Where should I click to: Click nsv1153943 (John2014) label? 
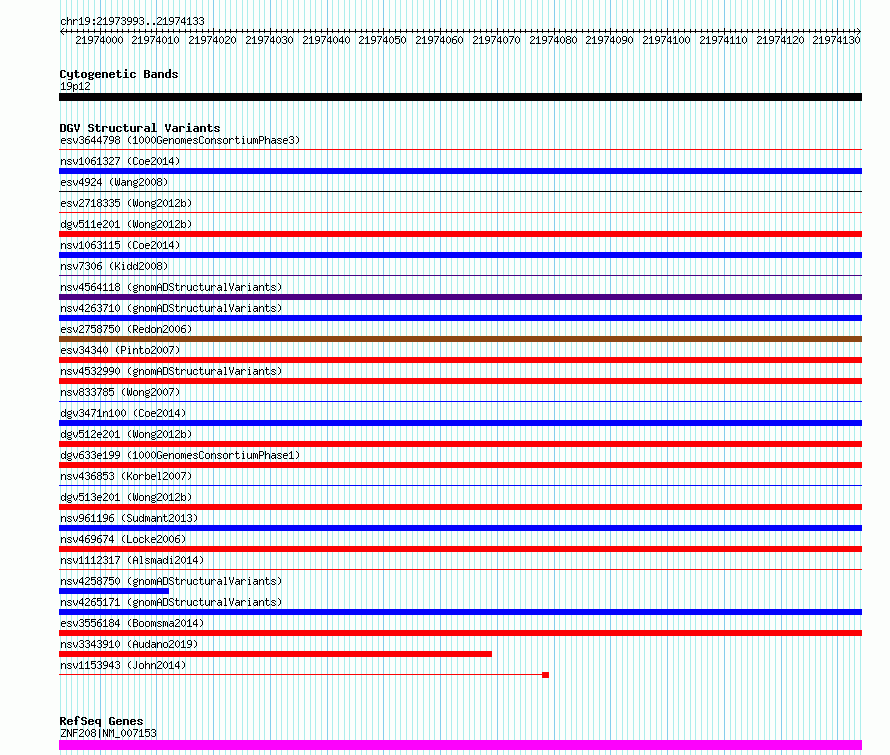[x=123, y=665]
